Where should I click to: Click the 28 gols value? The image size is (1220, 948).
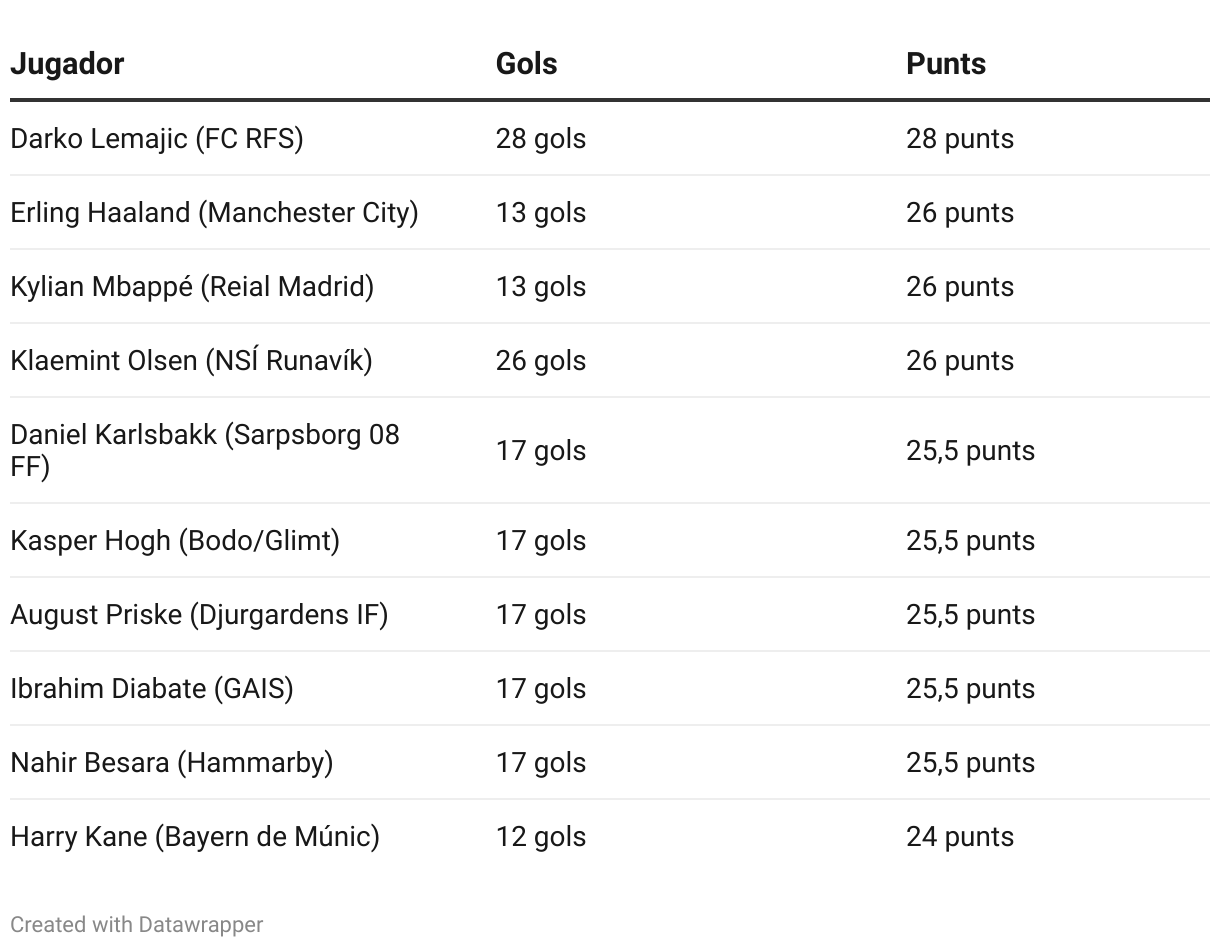tap(541, 139)
